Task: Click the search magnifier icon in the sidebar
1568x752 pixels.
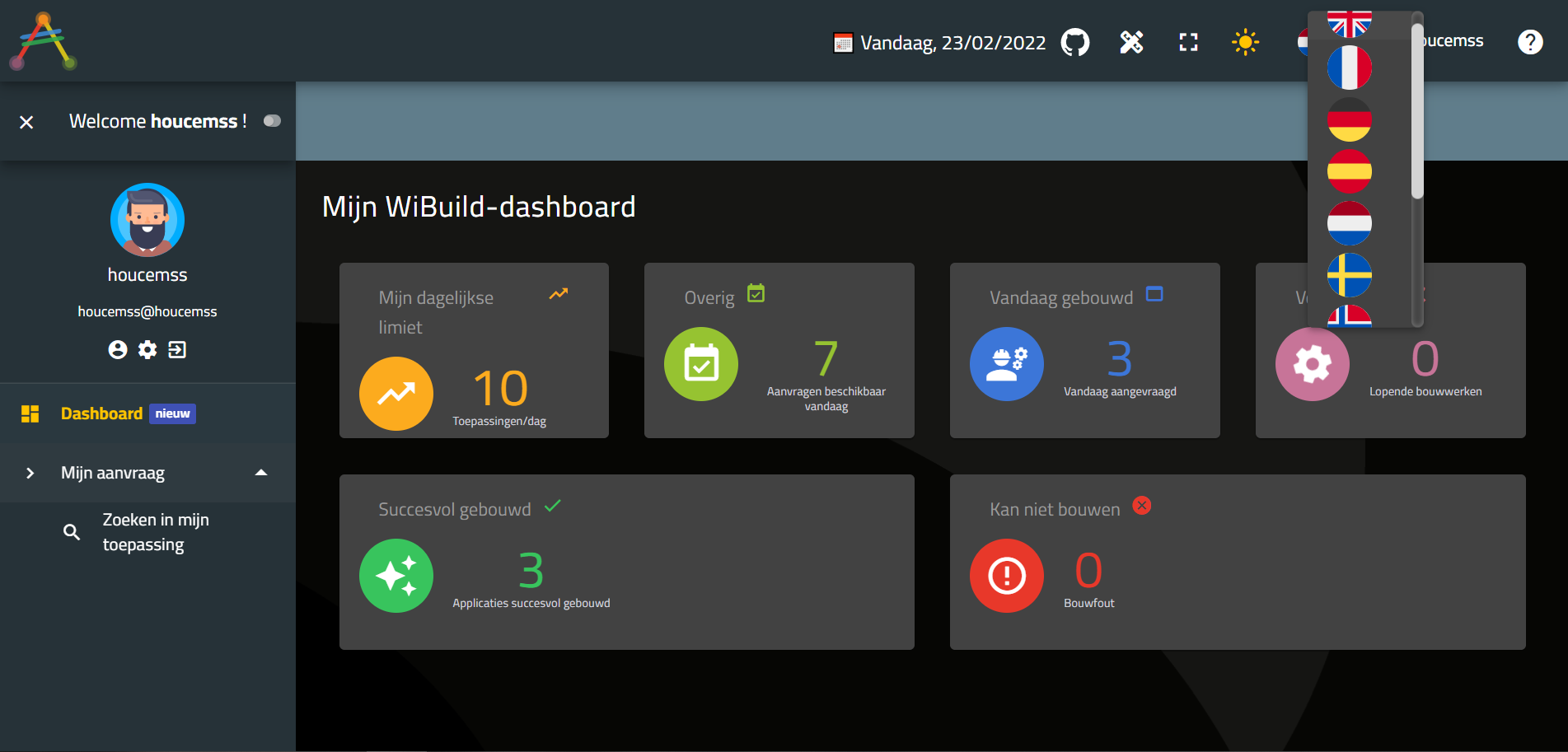Action: tap(72, 532)
